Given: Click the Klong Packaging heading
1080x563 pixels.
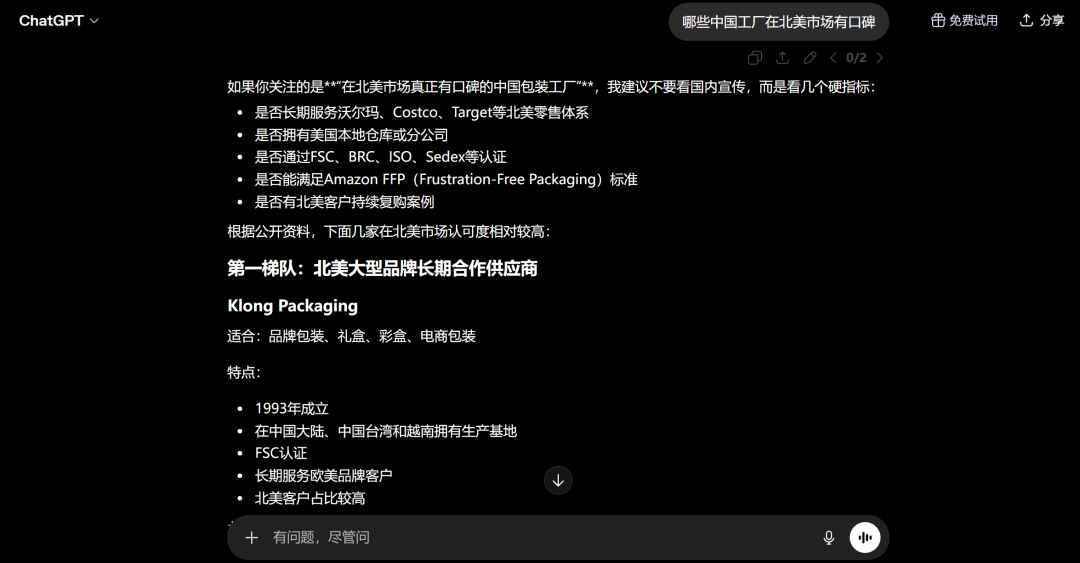Looking at the screenshot, I should point(293,306).
